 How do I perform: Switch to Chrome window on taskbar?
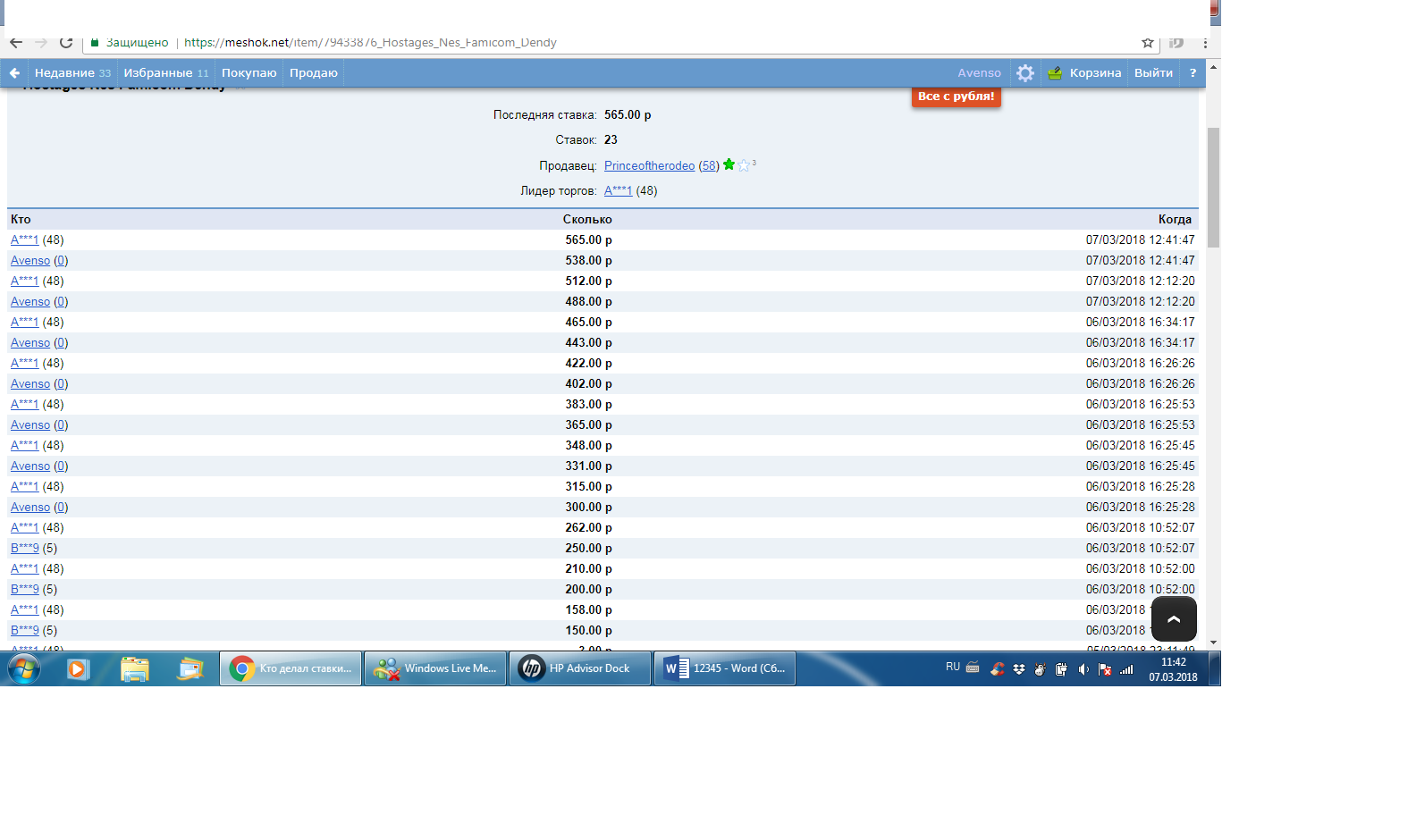291,668
